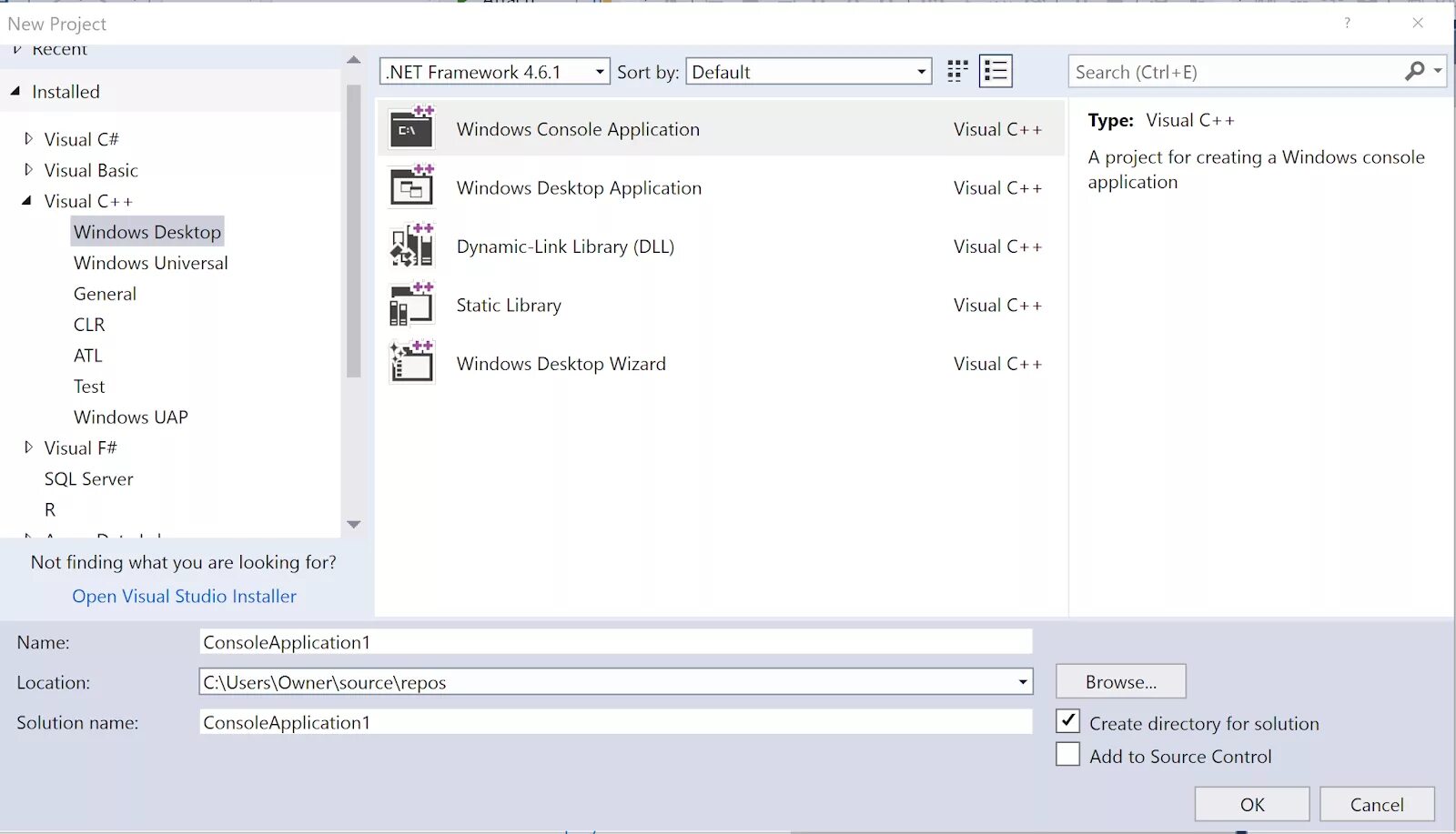1456x834 pixels.
Task: Choose the Dynamic-Link Library (DLL) template icon
Action: coord(411,245)
